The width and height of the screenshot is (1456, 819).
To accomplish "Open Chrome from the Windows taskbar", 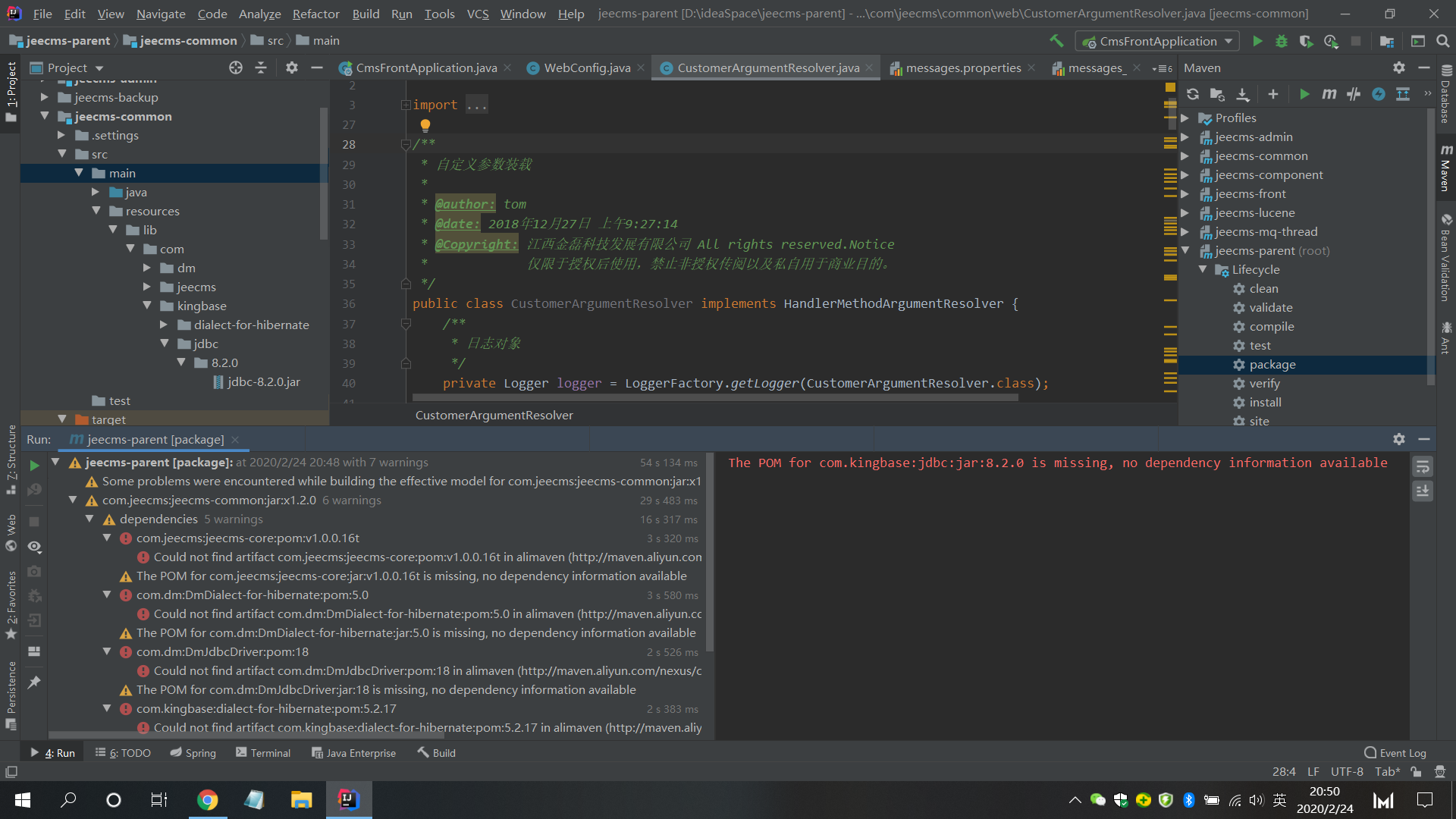I will [x=207, y=799].
